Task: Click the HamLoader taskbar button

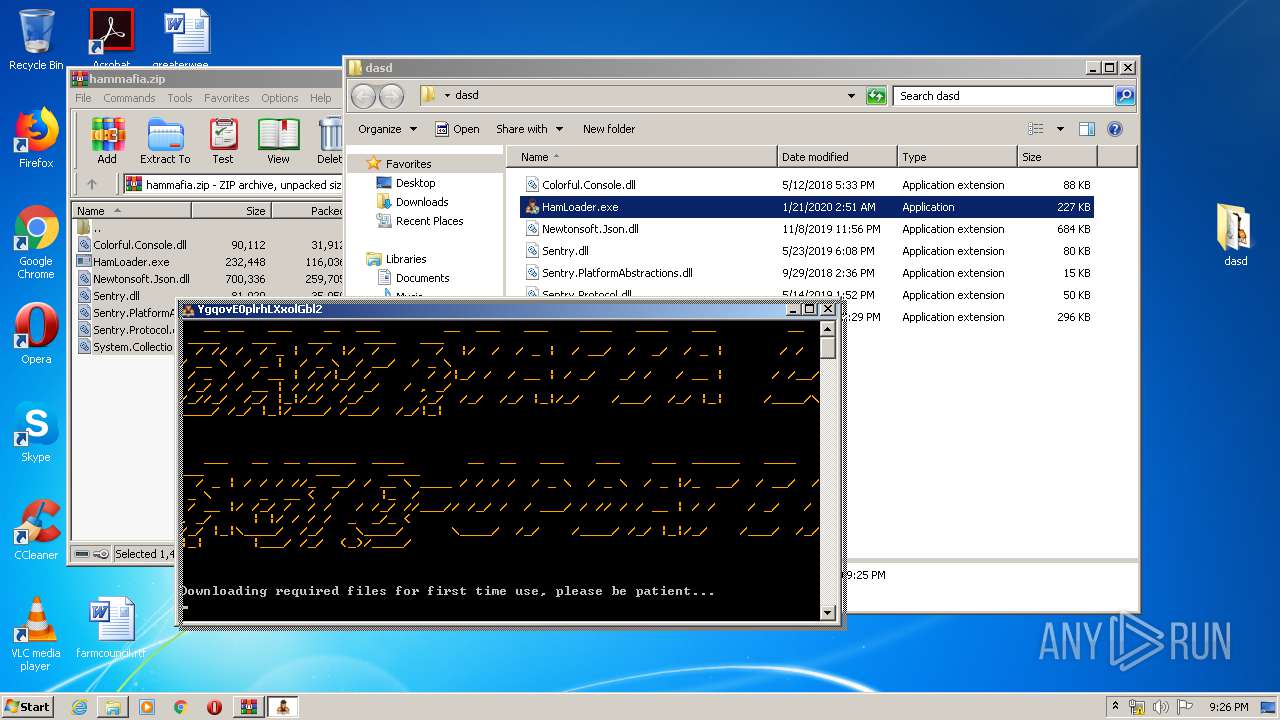Action: pyautogui.click(x=282, y=707)
